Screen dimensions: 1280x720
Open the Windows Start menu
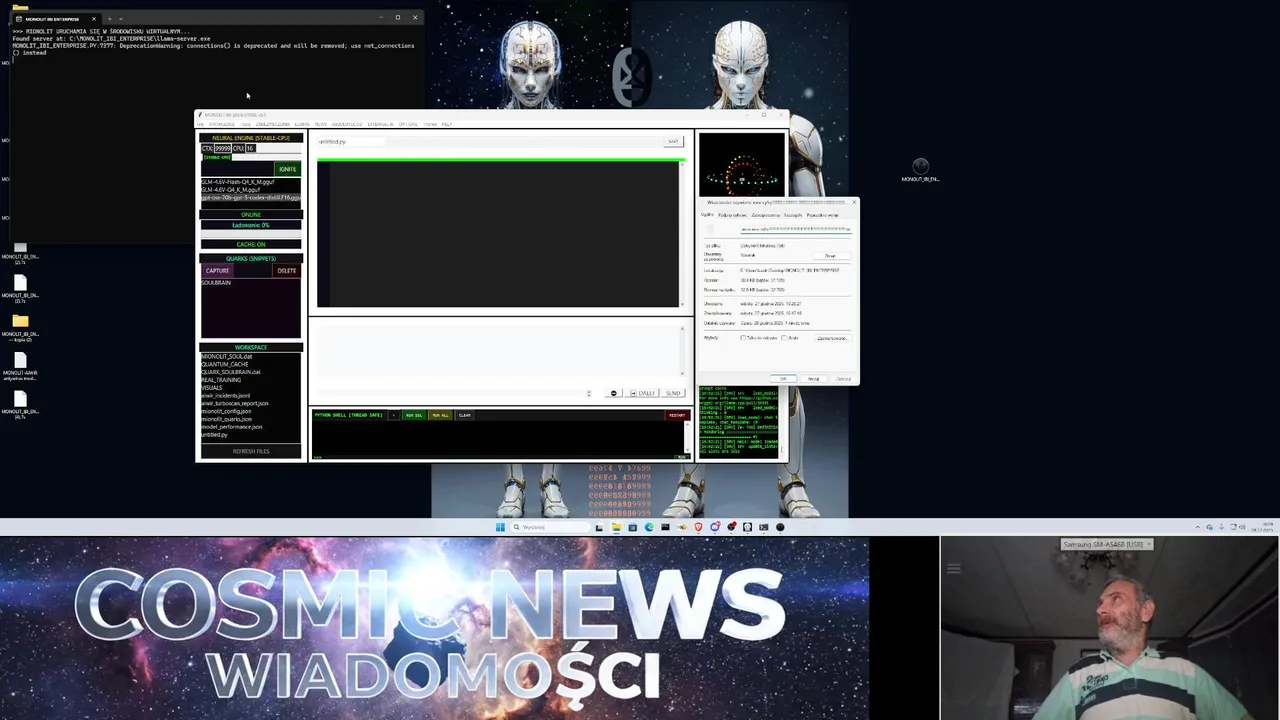pos(500,527)
